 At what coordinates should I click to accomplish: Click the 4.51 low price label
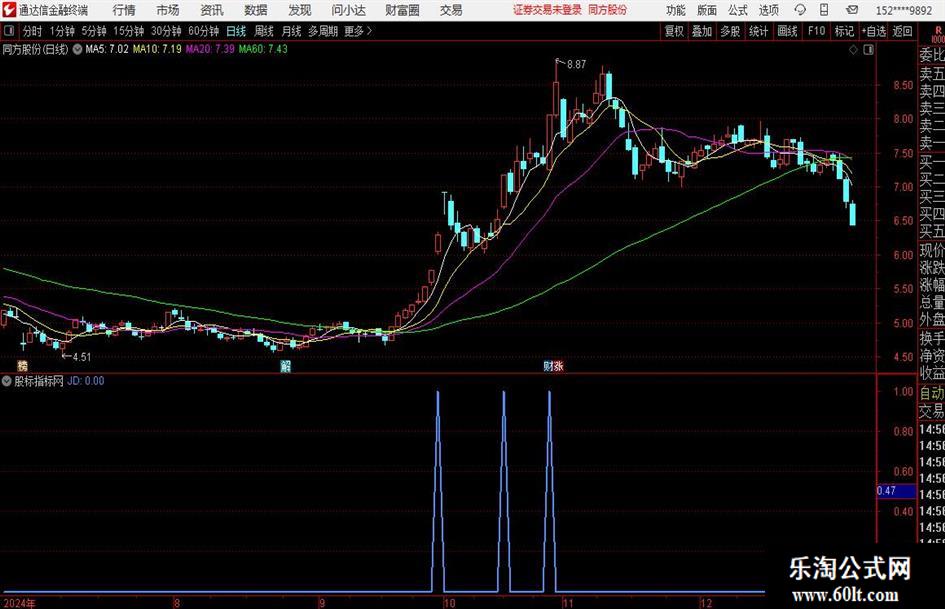pos(81,357)
